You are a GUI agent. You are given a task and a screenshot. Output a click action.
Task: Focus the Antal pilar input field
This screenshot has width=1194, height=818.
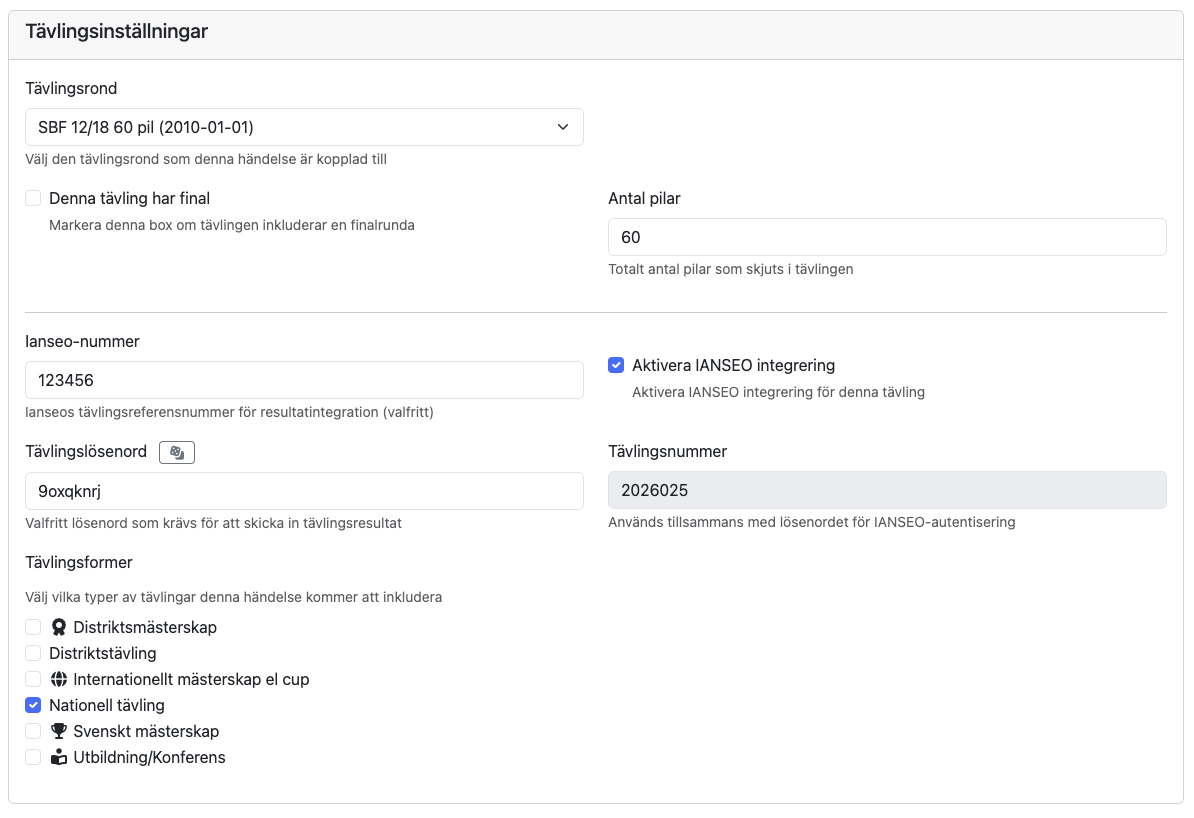(886, 238)
